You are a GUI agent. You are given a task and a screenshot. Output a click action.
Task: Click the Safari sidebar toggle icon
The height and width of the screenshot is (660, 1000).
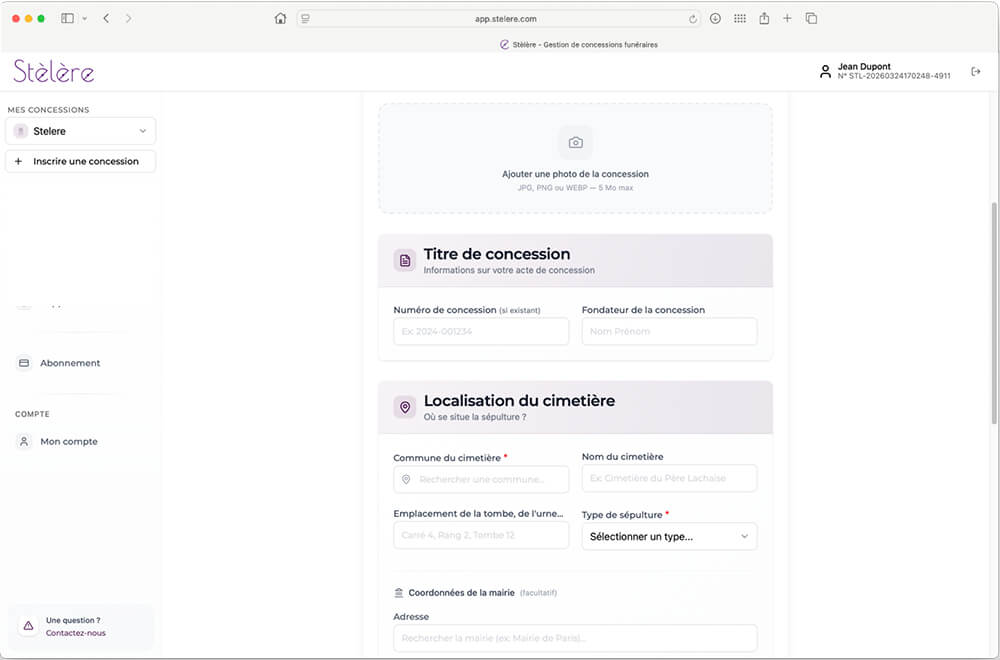[x=68, y=18]
